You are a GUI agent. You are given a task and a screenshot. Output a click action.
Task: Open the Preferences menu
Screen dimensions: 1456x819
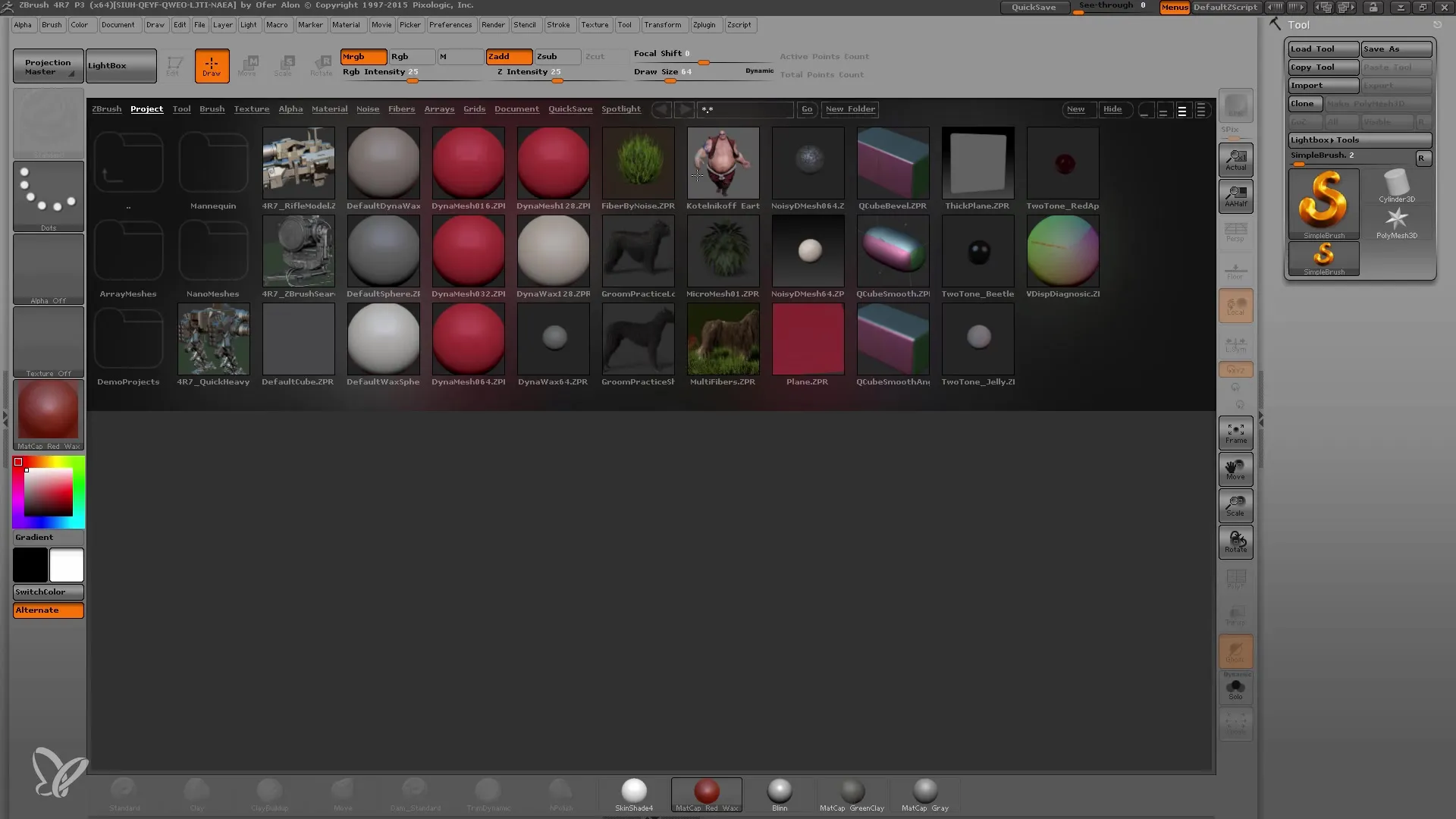tap(450, 25)
